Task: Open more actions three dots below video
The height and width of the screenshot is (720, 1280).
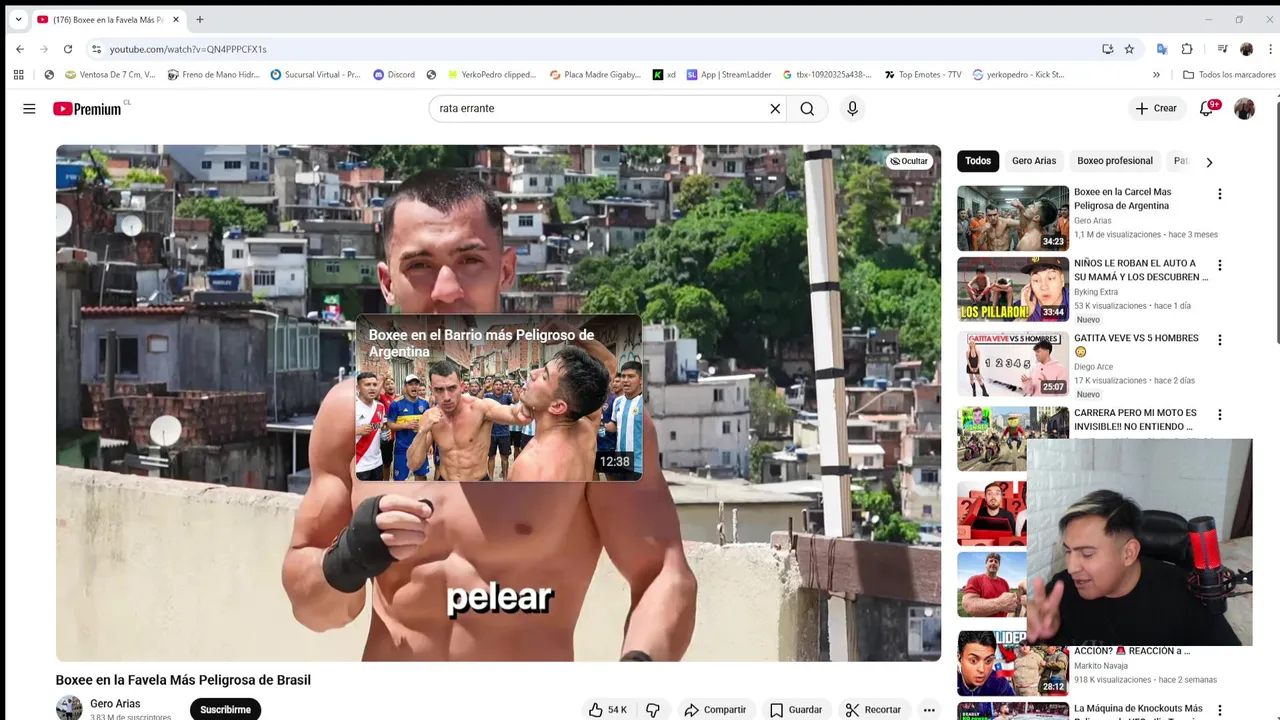Action: click(929, 710)
